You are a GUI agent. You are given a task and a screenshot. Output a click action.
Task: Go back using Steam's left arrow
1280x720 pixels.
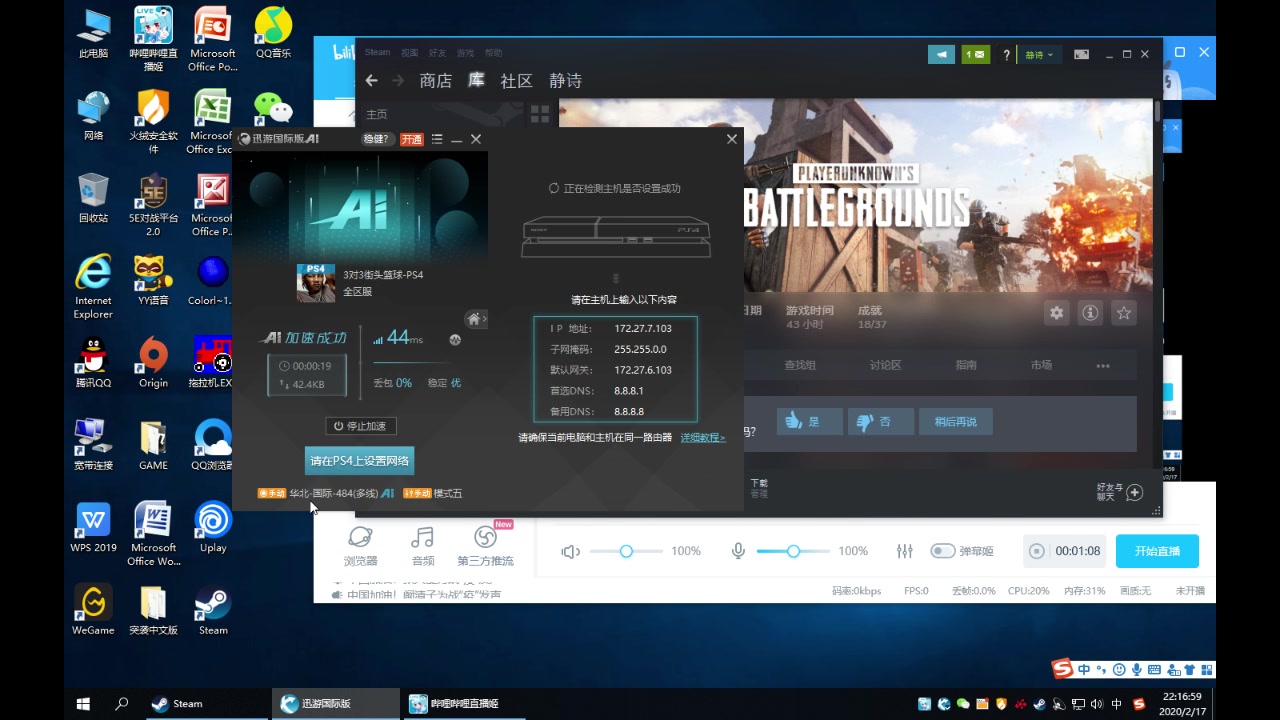pyautogui.click(x=372, y=81)
